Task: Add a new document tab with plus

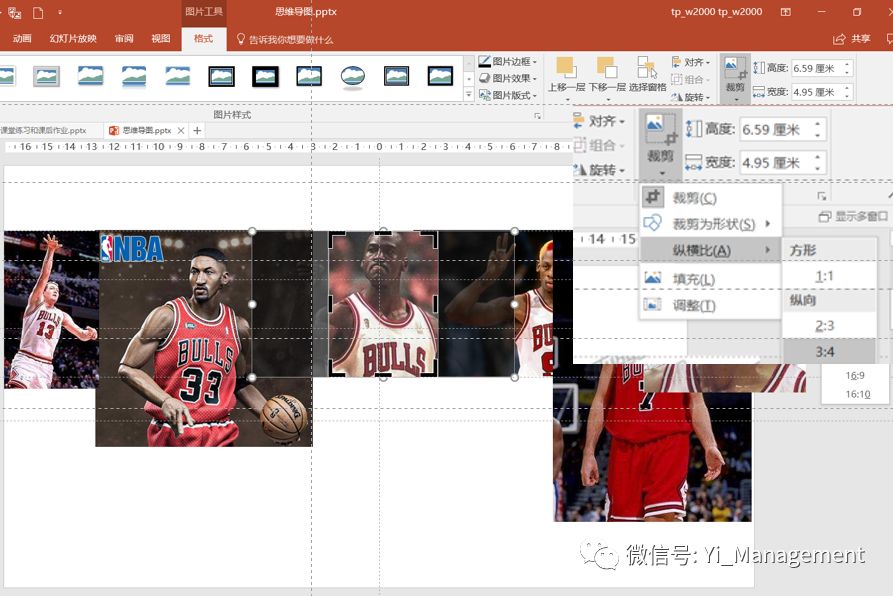Action: click(197, 130)
